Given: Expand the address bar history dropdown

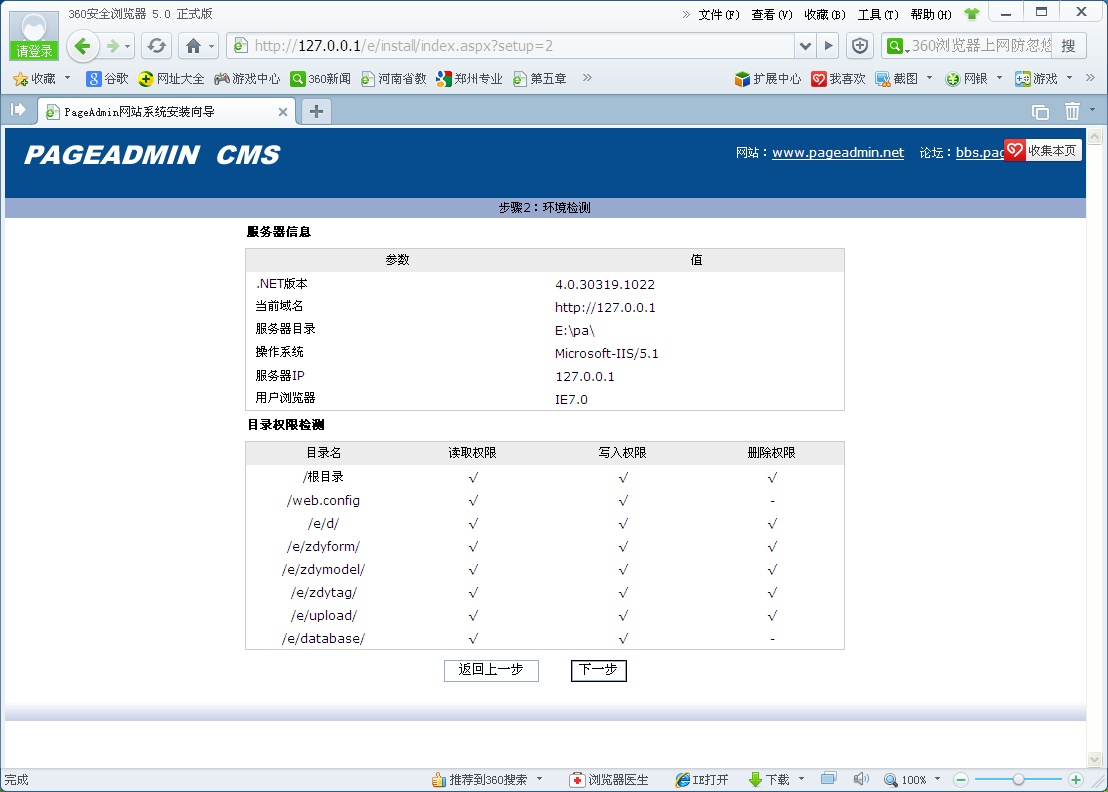Looking at the screenshot, I should [x=805, y=46].
